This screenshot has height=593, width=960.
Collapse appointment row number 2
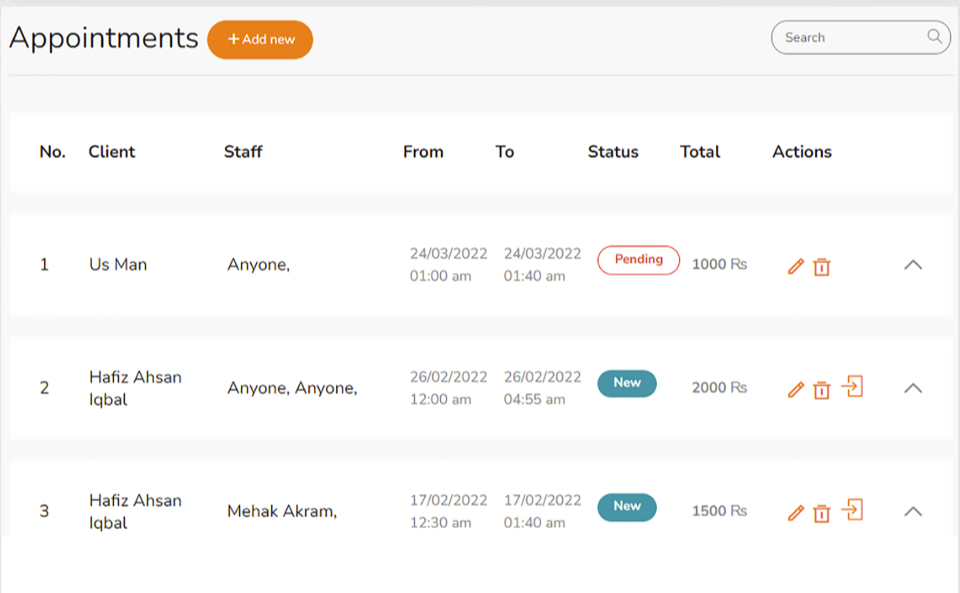(912, 388)
